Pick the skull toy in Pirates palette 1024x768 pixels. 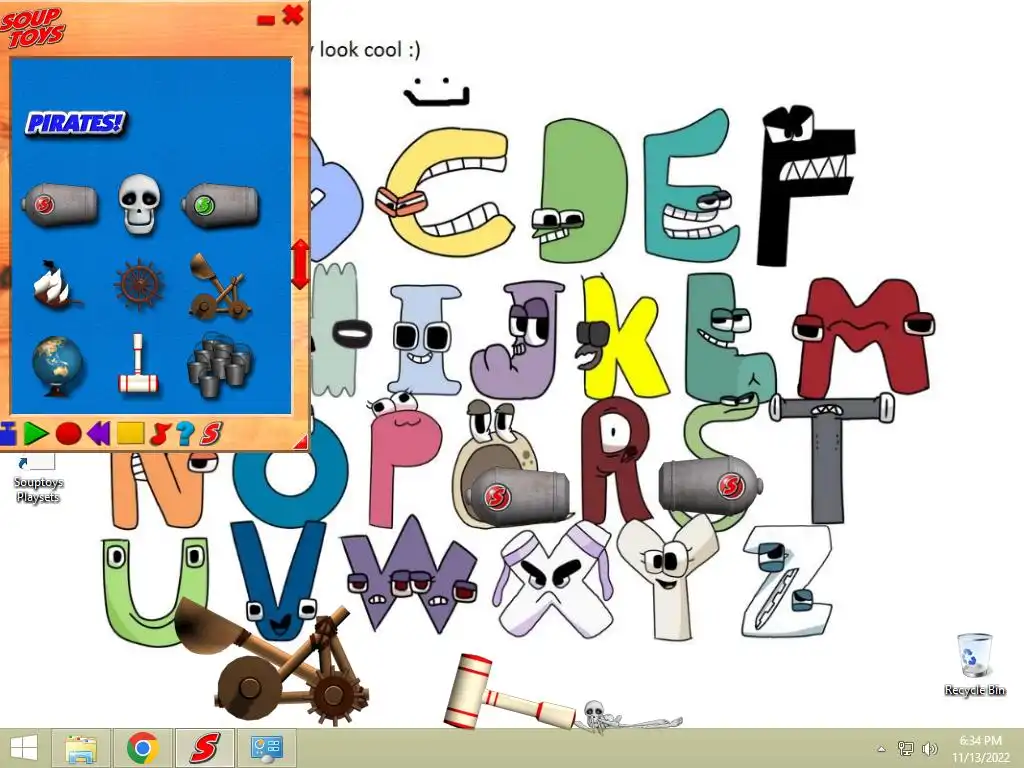click(x=138, y=204)
